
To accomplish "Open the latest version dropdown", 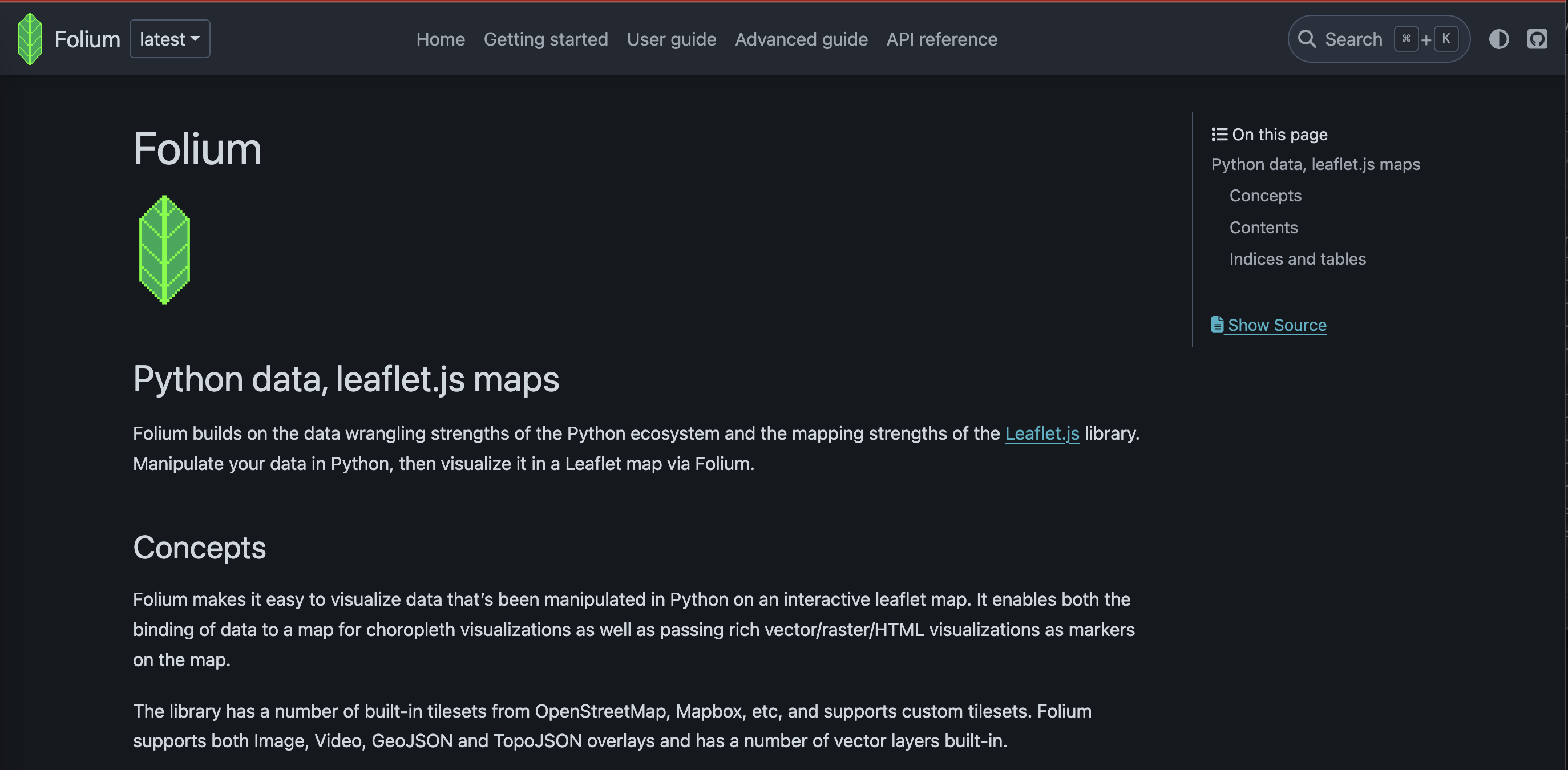I will click(170, 39).
